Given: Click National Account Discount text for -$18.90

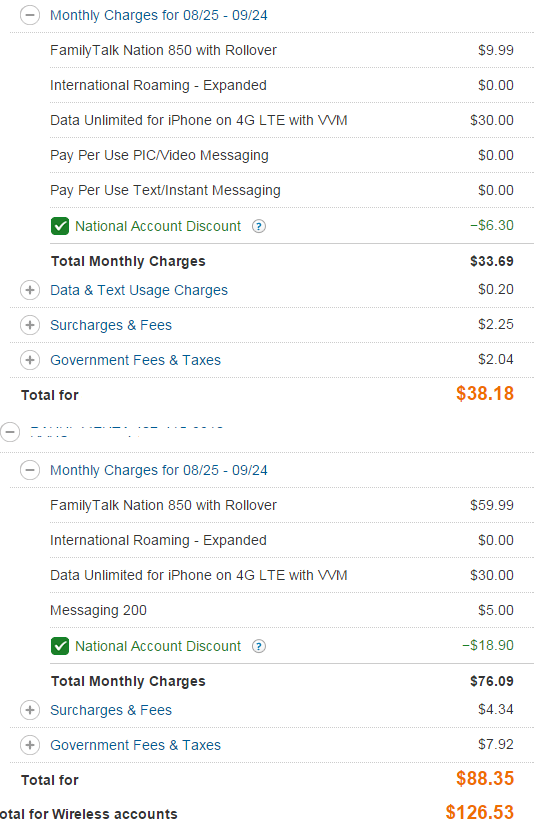Looking at the screenshot, I should tap(158, 646).
